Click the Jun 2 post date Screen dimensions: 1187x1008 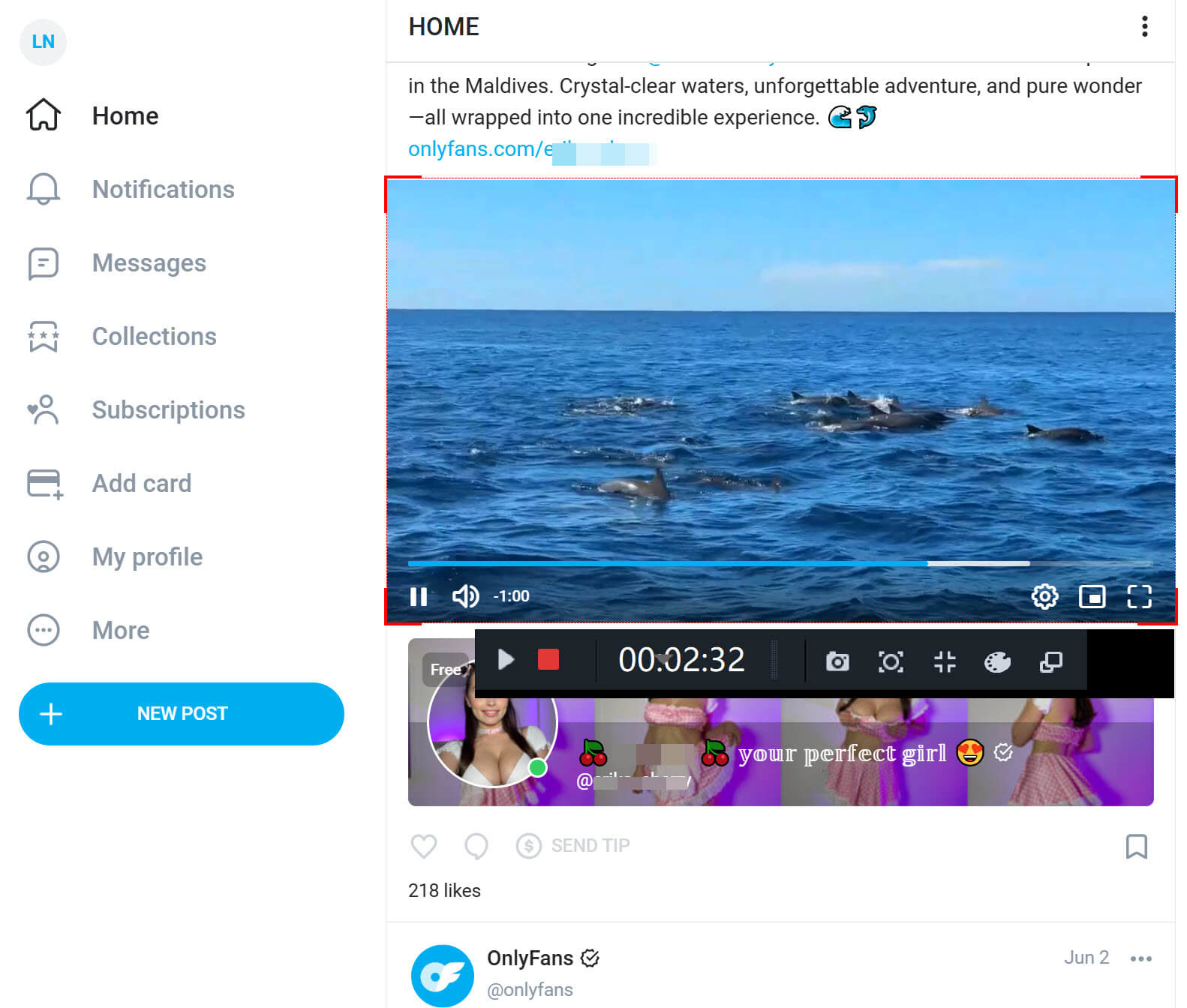point(1086,958)
